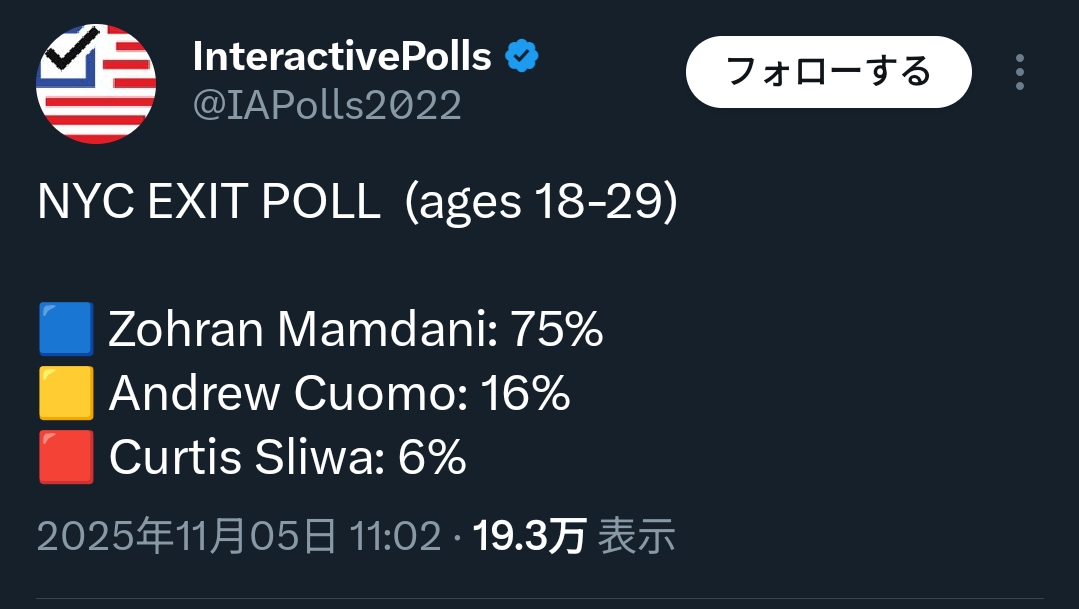
Task: Open the three-dot more options menu
Action: click(1019, 73)
